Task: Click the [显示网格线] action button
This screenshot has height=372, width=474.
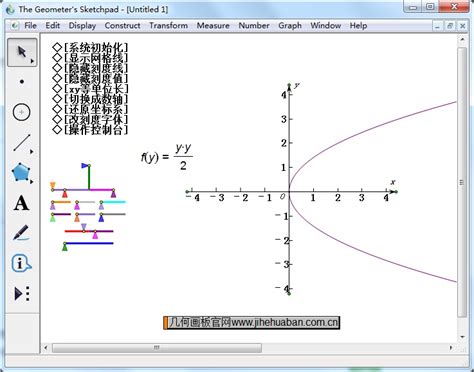Action: [x=90, y=58]
